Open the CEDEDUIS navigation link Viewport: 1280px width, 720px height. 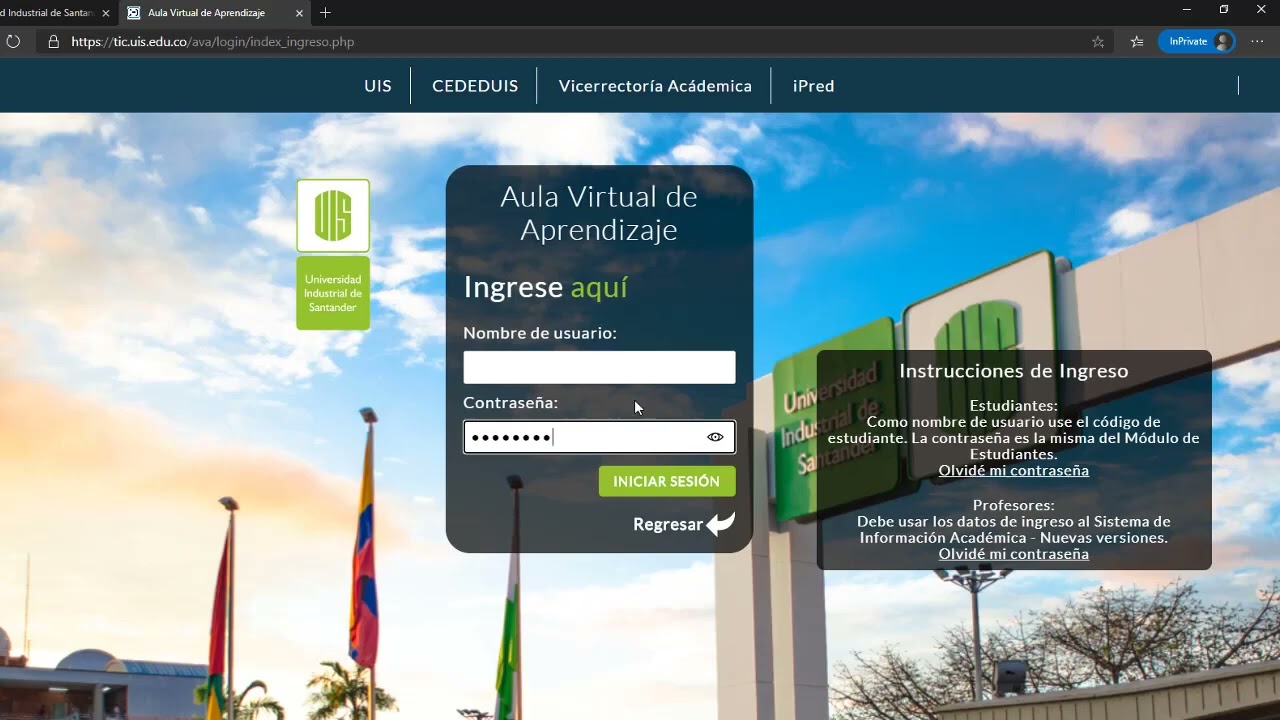475,86
